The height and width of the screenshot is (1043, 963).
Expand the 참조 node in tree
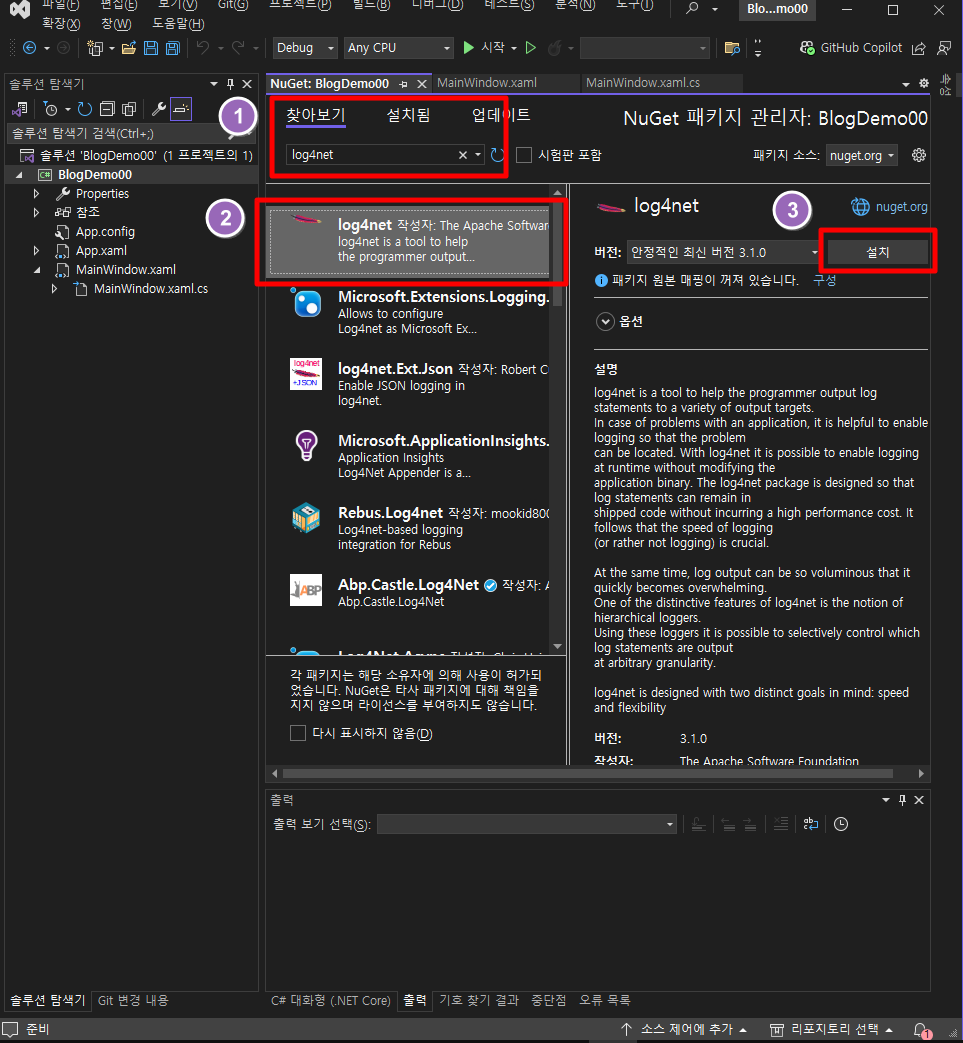click(x=37, y=213)
